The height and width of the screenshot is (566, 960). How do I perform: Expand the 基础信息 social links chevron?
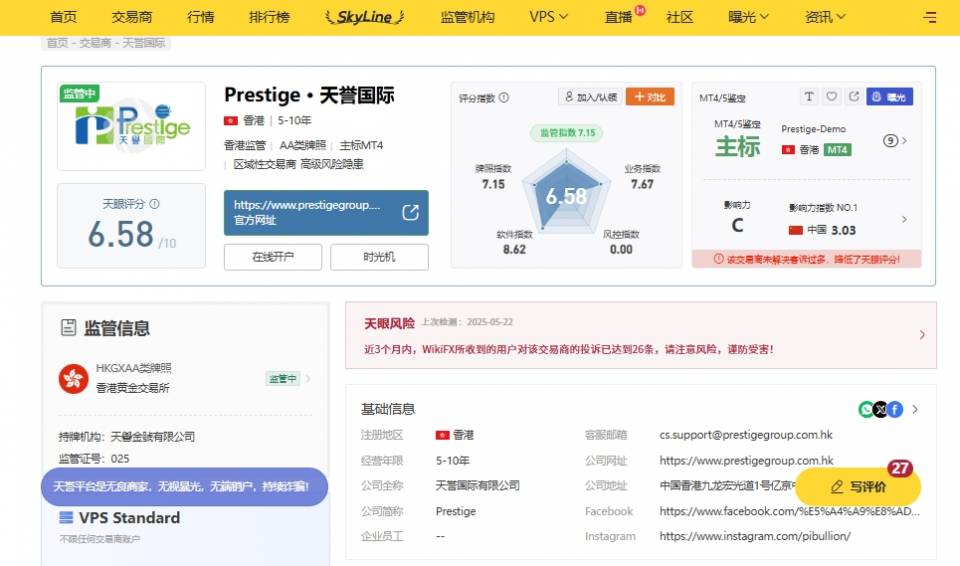click(x=915, y=409)
